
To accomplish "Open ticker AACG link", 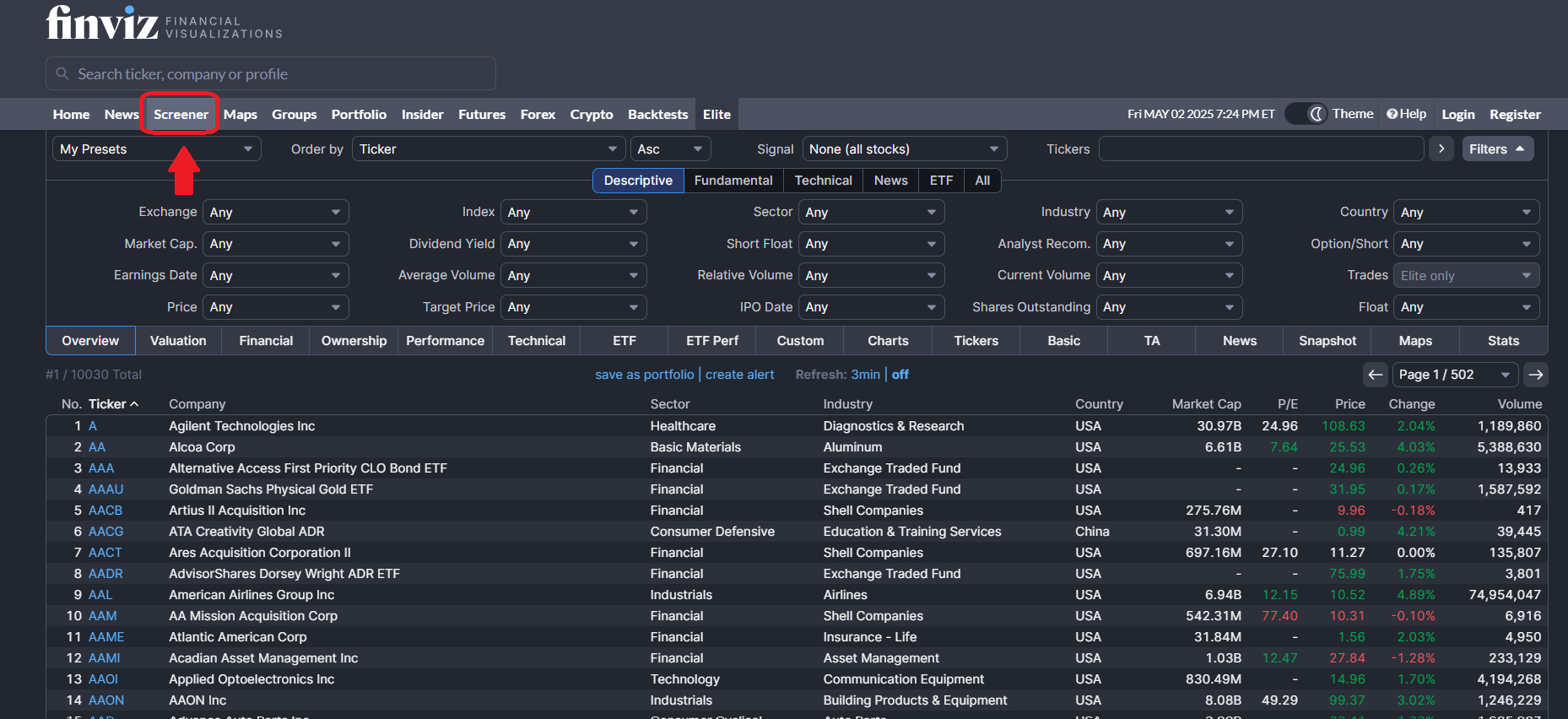I will (x=106, y=532).
